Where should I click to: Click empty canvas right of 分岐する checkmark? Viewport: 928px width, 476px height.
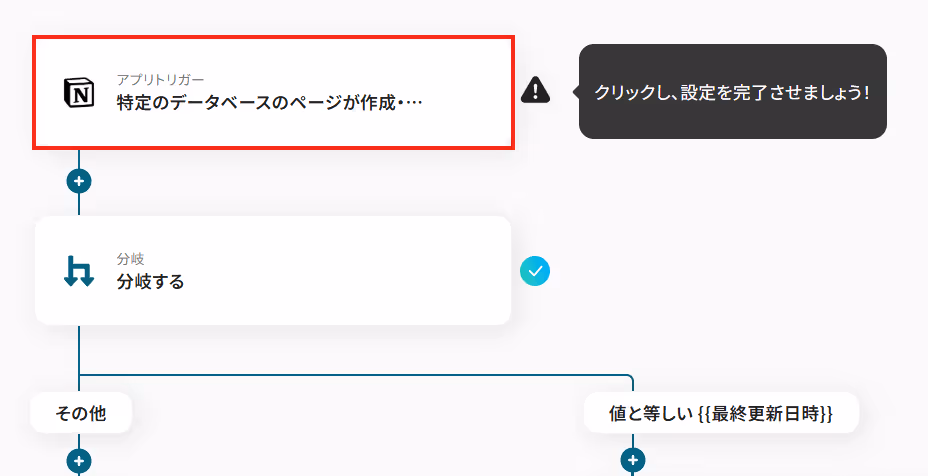coord(710,271)
